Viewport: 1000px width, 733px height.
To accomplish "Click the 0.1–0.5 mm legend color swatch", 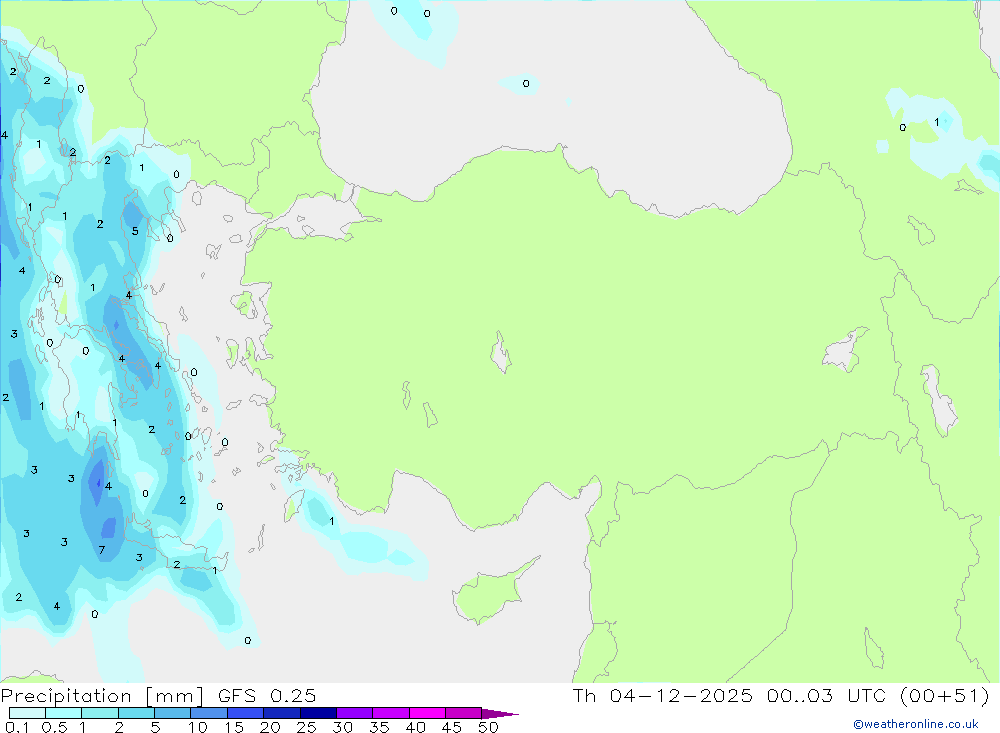I will 27,713.
